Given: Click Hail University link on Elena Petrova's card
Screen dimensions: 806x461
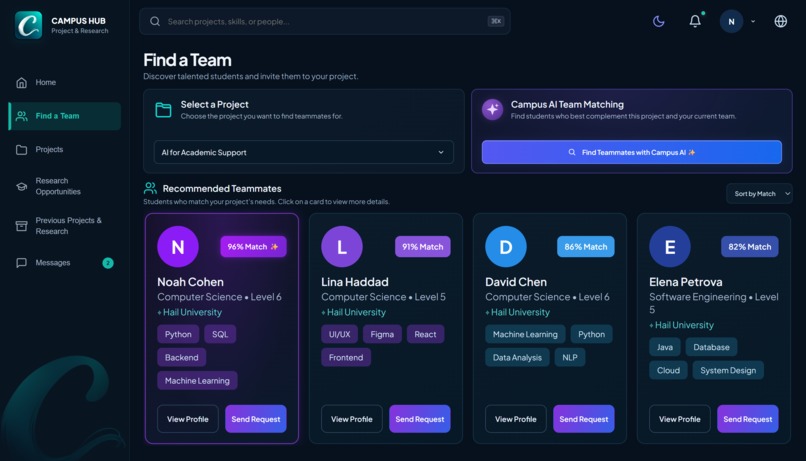Looking at the screenshot, I should coord(682,325).
